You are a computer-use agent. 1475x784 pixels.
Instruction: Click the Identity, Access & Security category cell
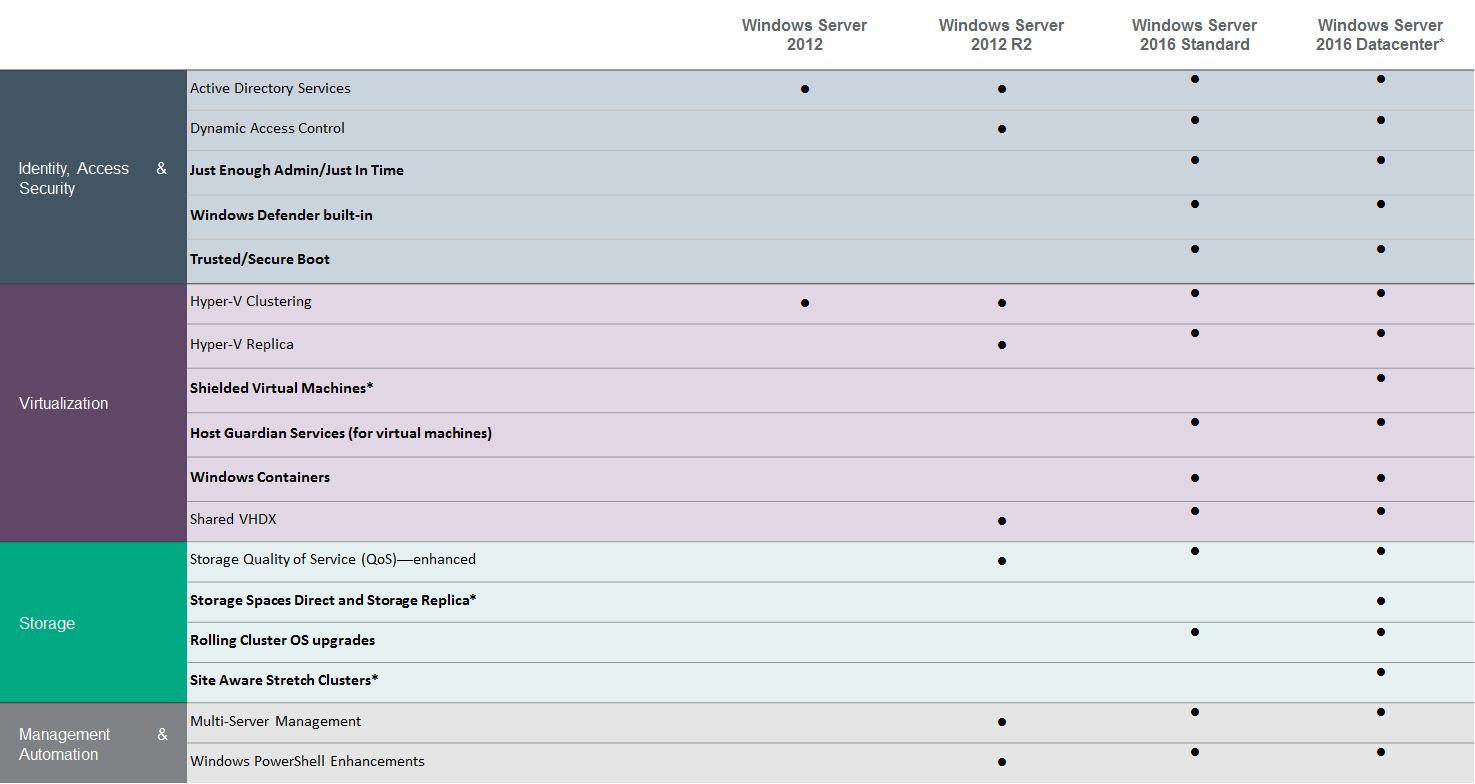click(x=93, y=178)
